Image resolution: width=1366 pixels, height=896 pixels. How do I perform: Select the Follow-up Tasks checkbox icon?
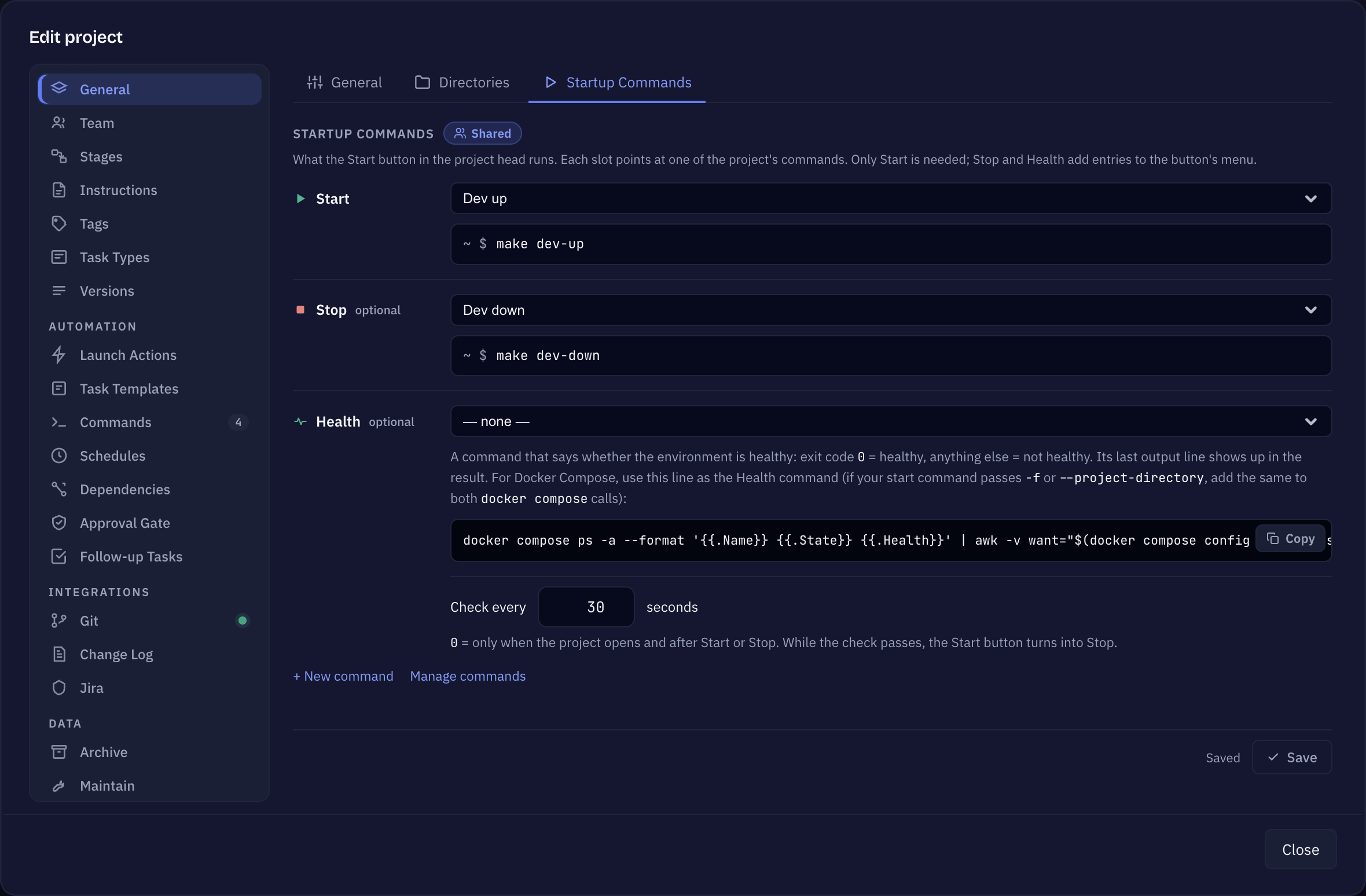(58, 556)
